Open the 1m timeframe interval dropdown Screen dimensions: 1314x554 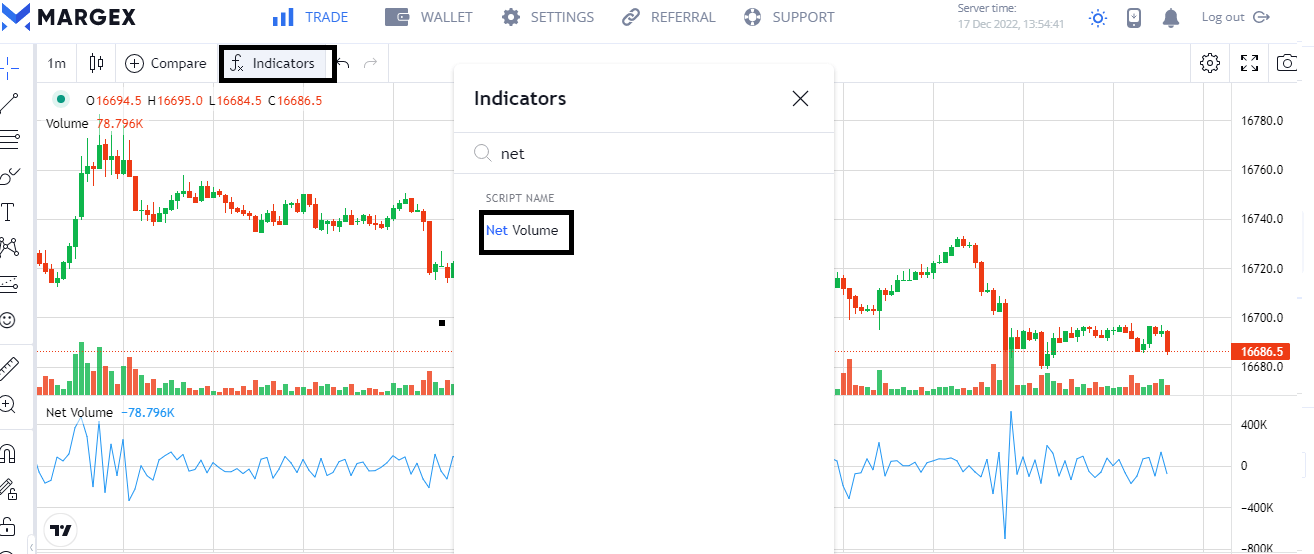pos(57,63)
